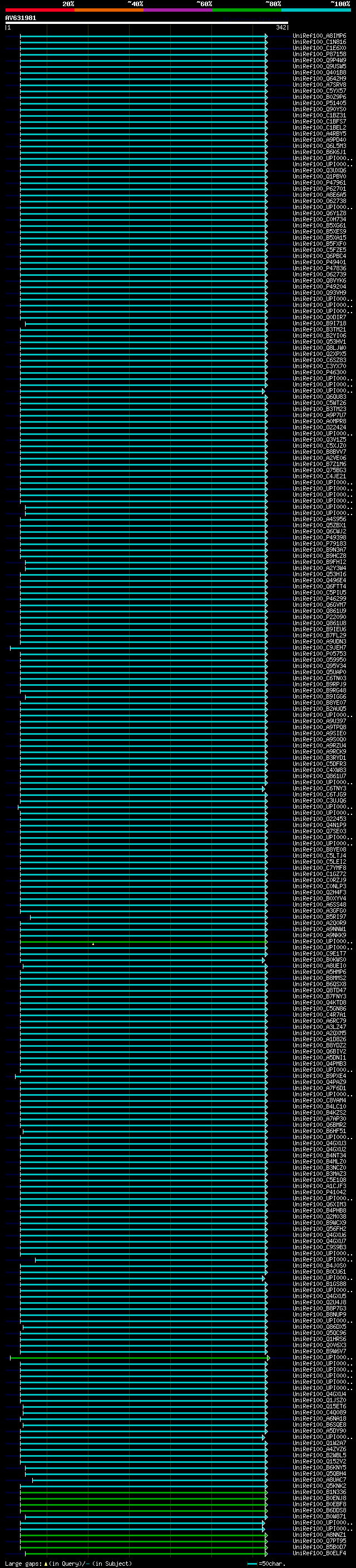Click hit label UniRef100_O62738

pos(319,201)
